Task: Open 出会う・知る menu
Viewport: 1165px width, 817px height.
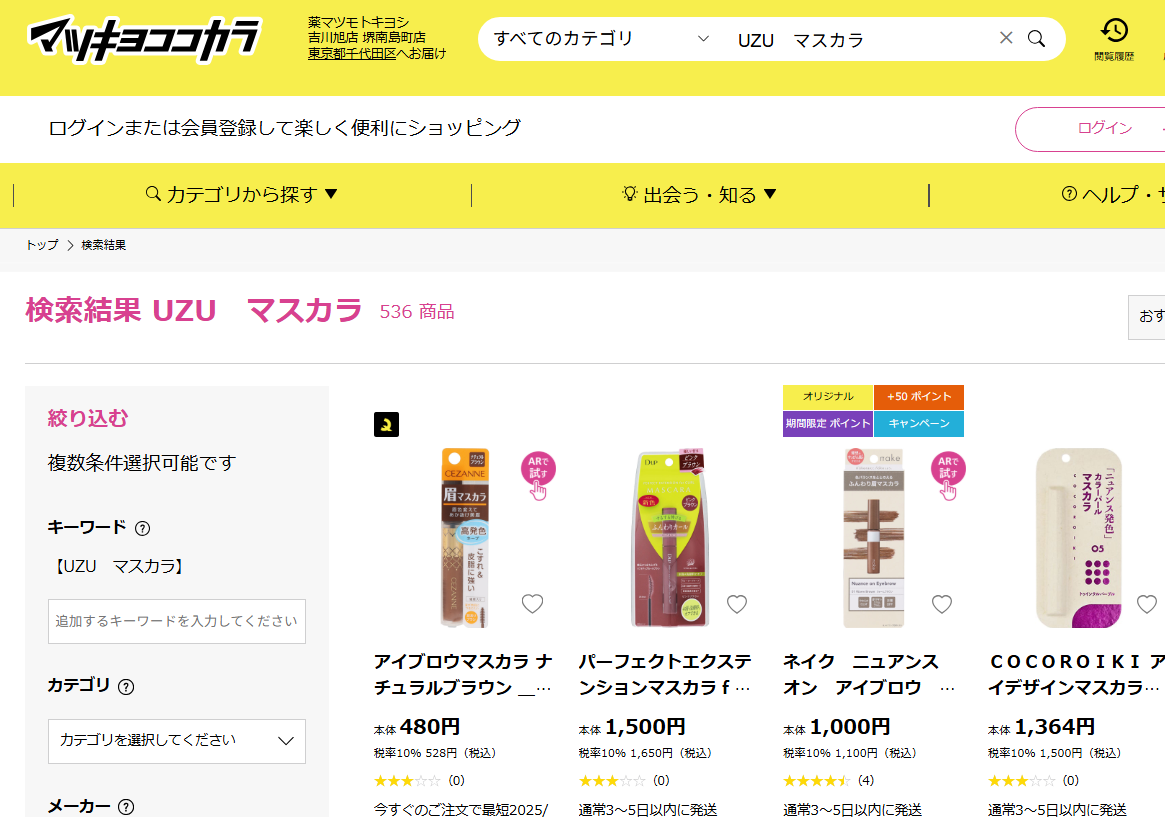Action: point(699,195)
